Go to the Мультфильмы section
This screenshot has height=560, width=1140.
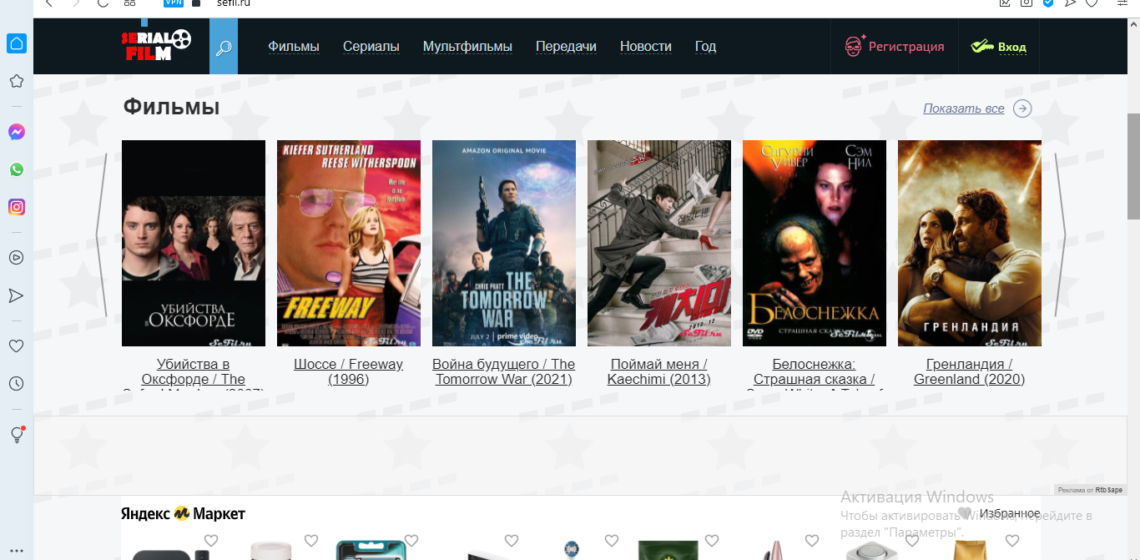click(x=467, y=46)
